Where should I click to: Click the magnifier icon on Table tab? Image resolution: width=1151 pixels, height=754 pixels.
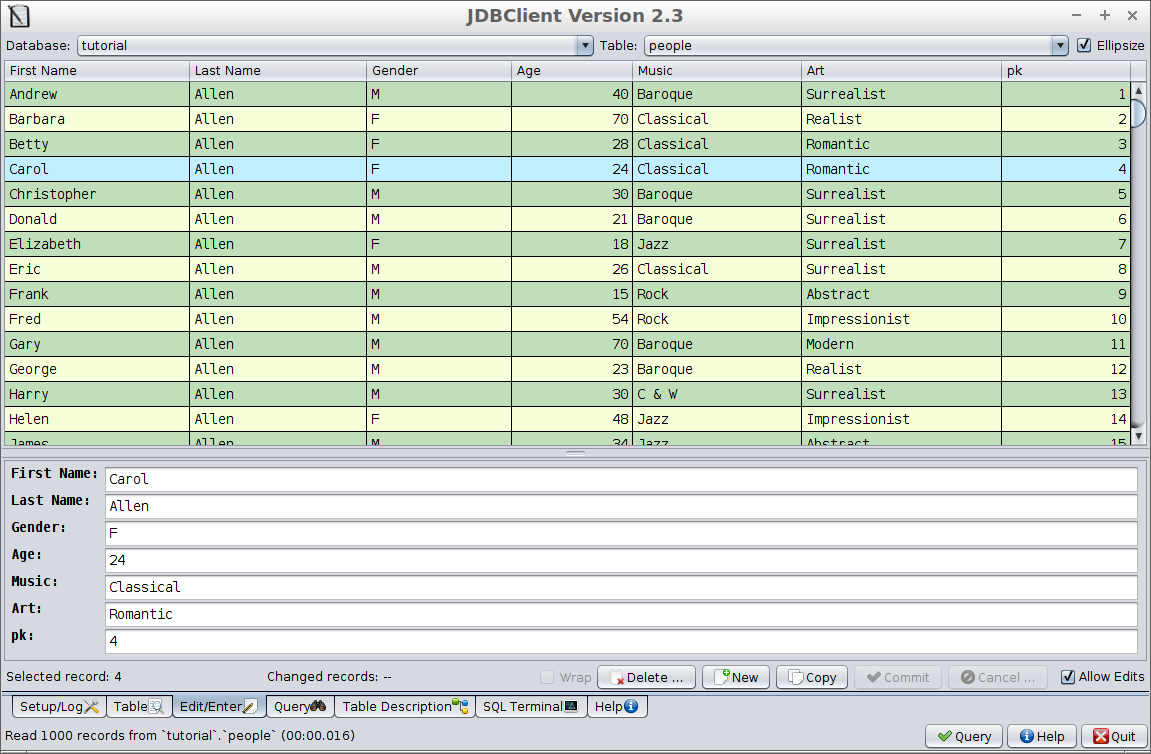pos(156,707)
